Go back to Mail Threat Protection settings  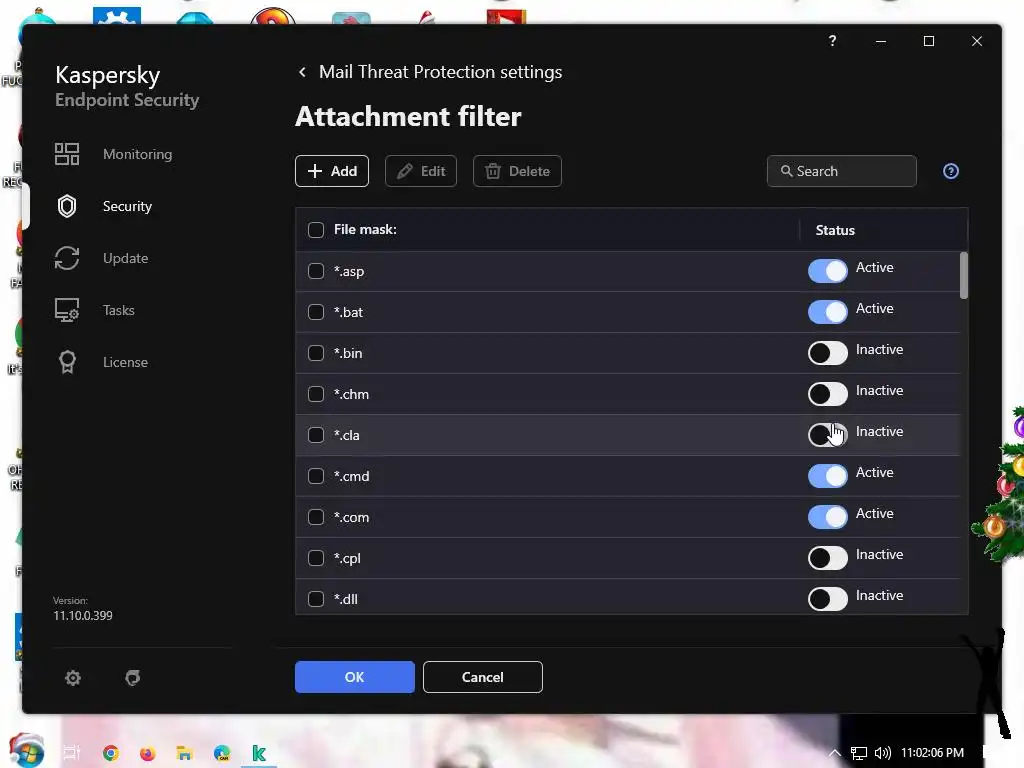pyautogui.click(x=302, y=72)
